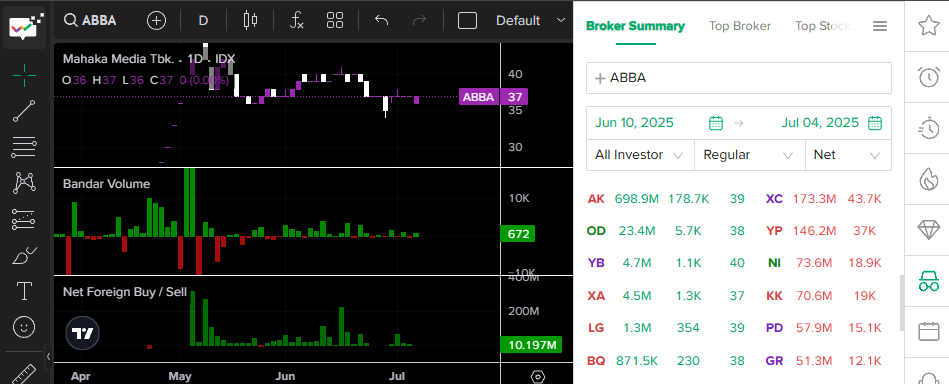The width and height of the screenshot is (949, 384).
Task: Open the bandar detector spy icon
Action: pyautogui.click(x=928, y=281)
